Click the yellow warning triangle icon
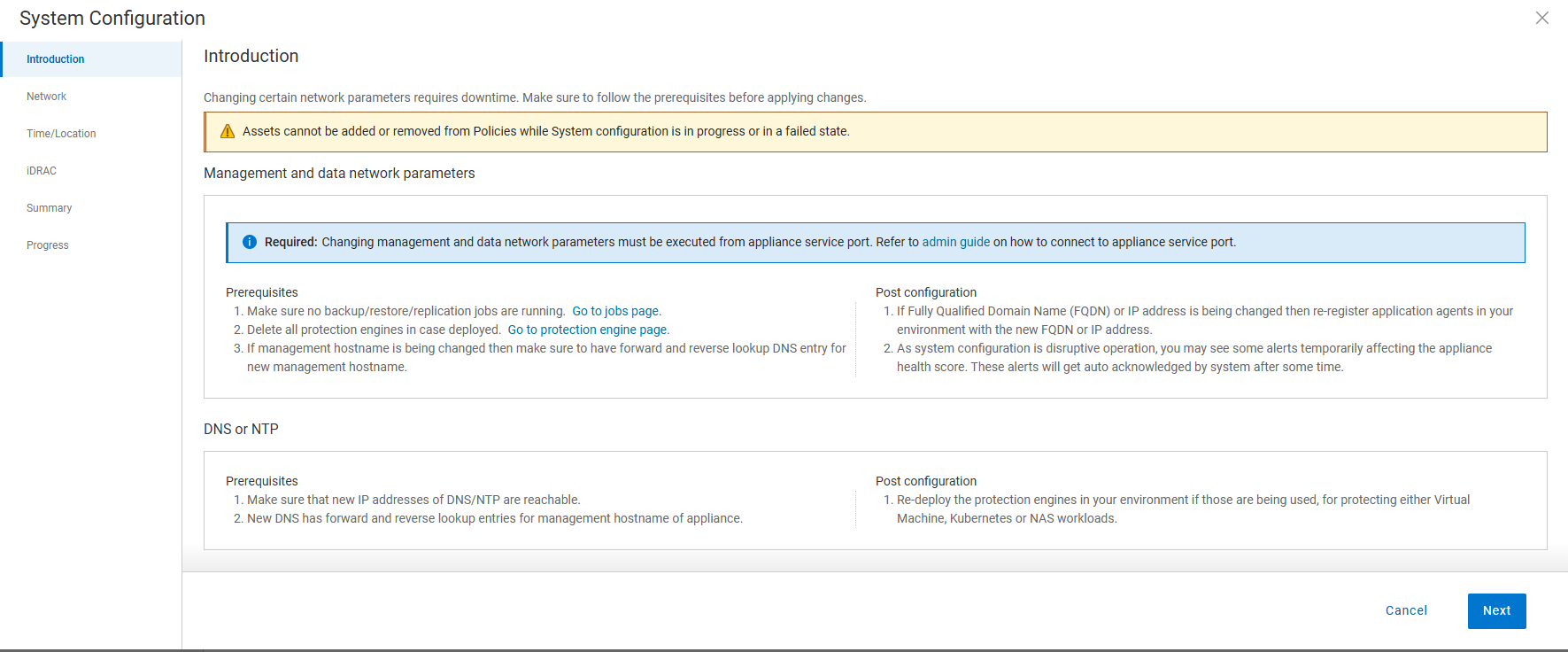This screenshot has height=652, width=1568. click(x=228, y=131)
